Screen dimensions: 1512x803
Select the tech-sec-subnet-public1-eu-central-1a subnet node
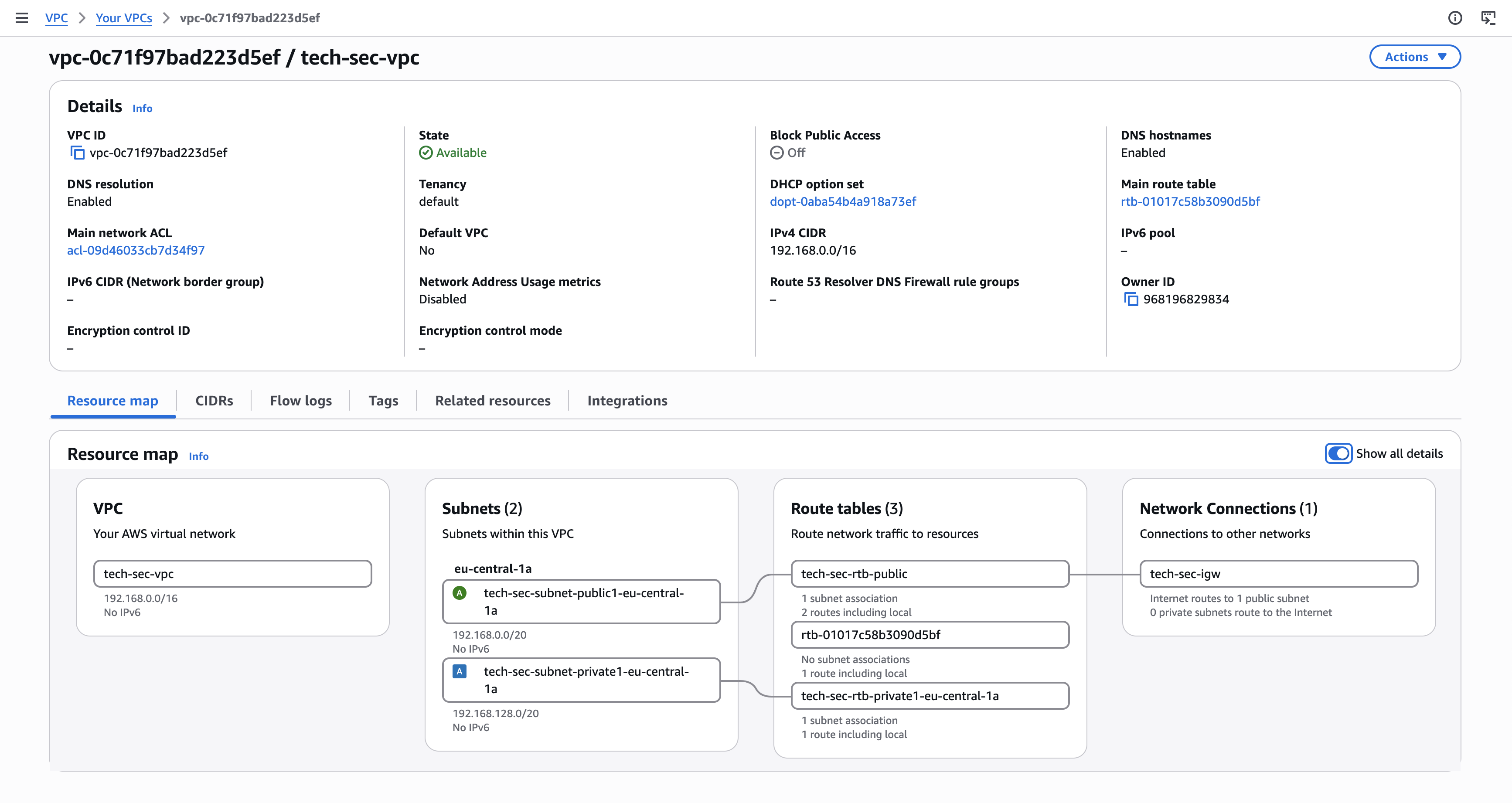pyautogui.click(x=581, y=601)
